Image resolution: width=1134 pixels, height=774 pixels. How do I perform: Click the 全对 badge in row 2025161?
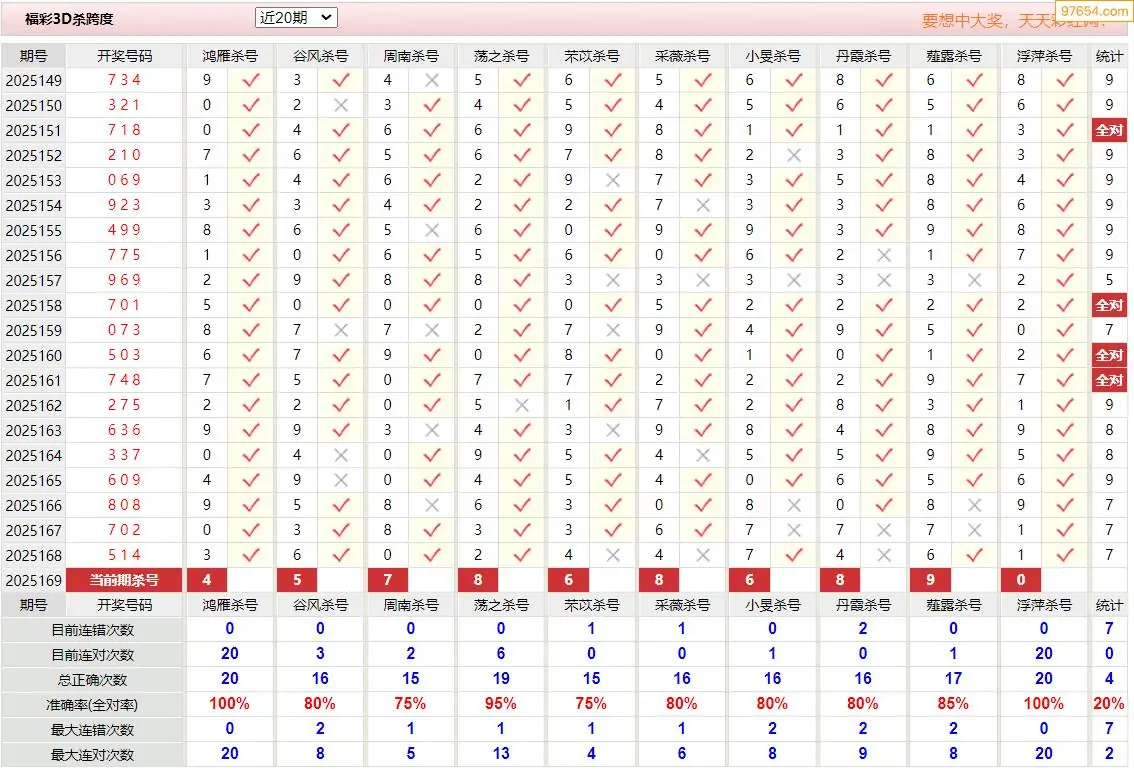(x=1109, y=380)
